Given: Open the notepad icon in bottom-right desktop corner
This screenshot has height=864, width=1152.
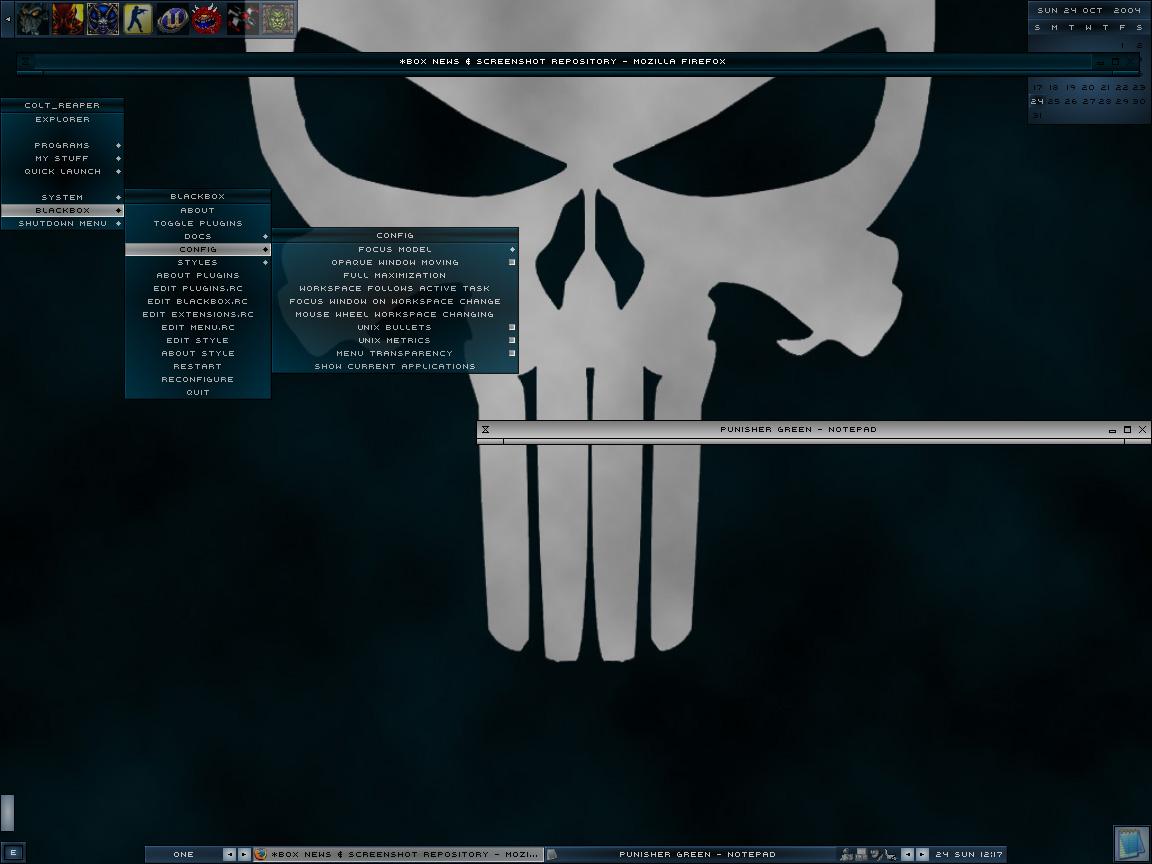Looking at the screenshot, I should [1131, 844].
